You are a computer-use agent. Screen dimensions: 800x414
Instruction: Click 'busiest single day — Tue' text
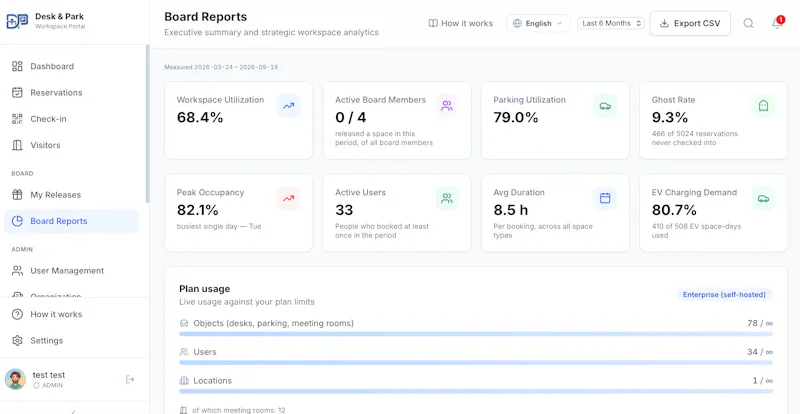pyautogui.click(x=219, y=226)
